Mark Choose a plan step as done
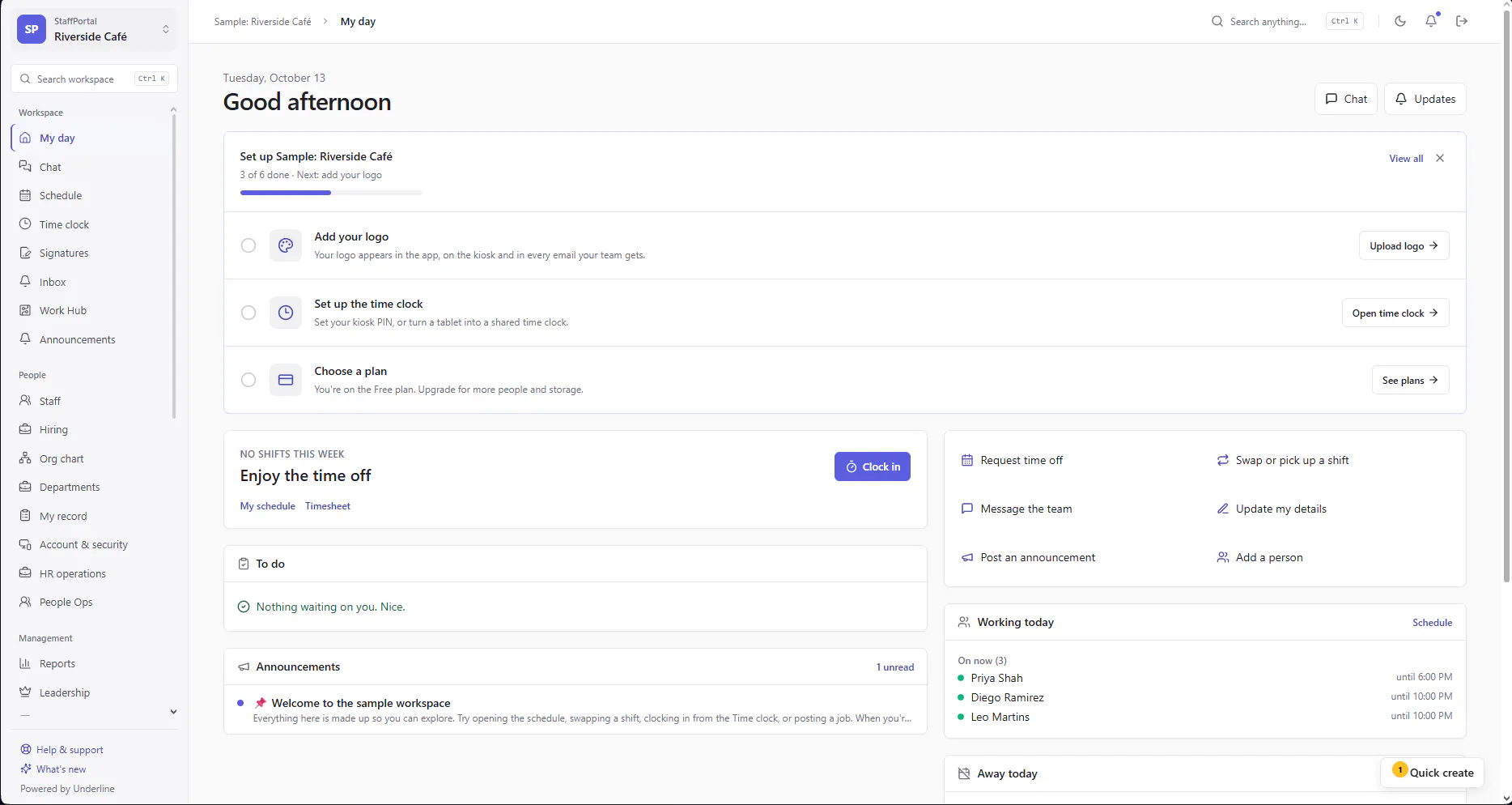The width and height of the screenshot is (1512, 805). tap(248, 380)
